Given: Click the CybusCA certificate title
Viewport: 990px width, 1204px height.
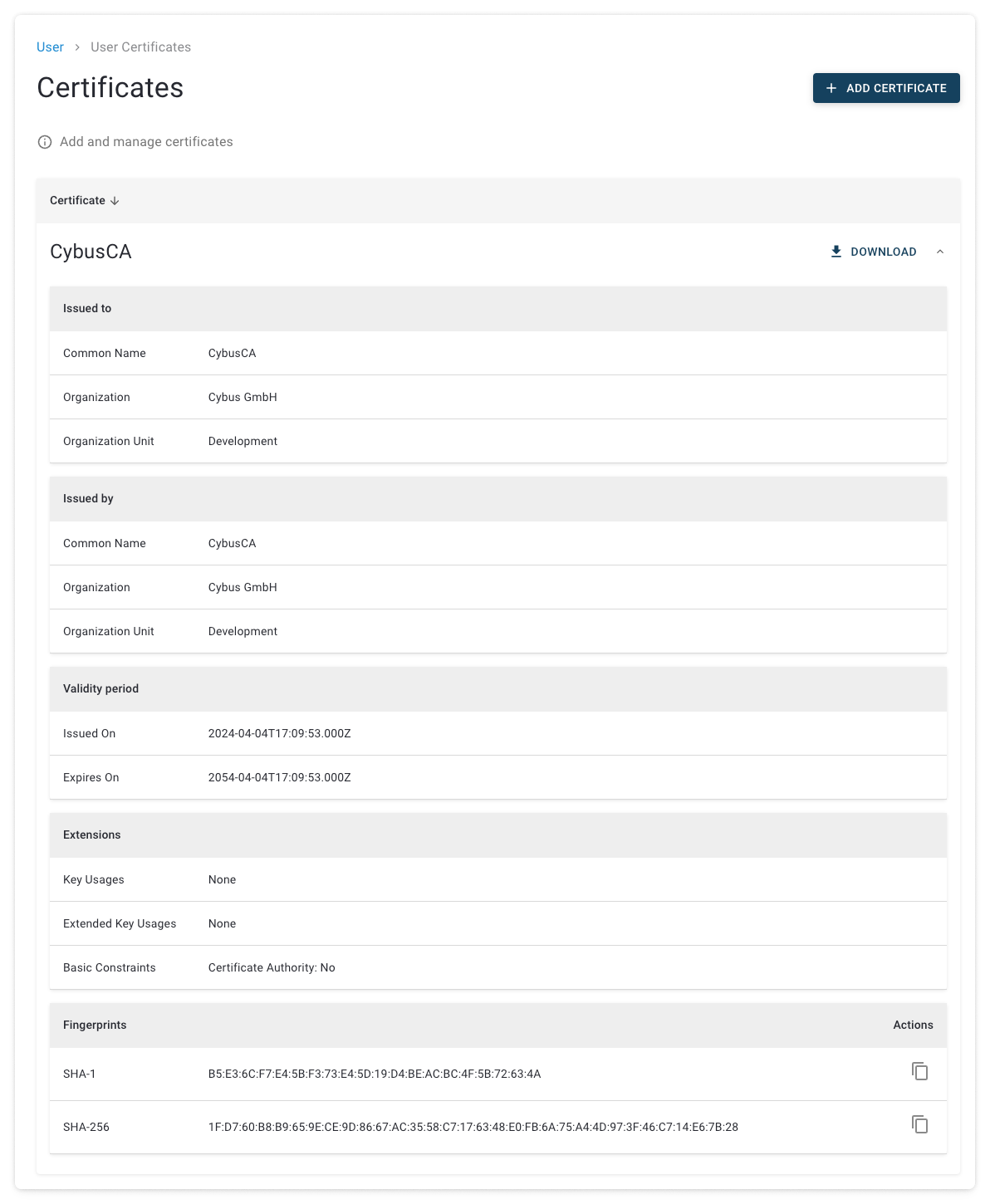Looking at the screenshot, I should [x=91, y=252].
